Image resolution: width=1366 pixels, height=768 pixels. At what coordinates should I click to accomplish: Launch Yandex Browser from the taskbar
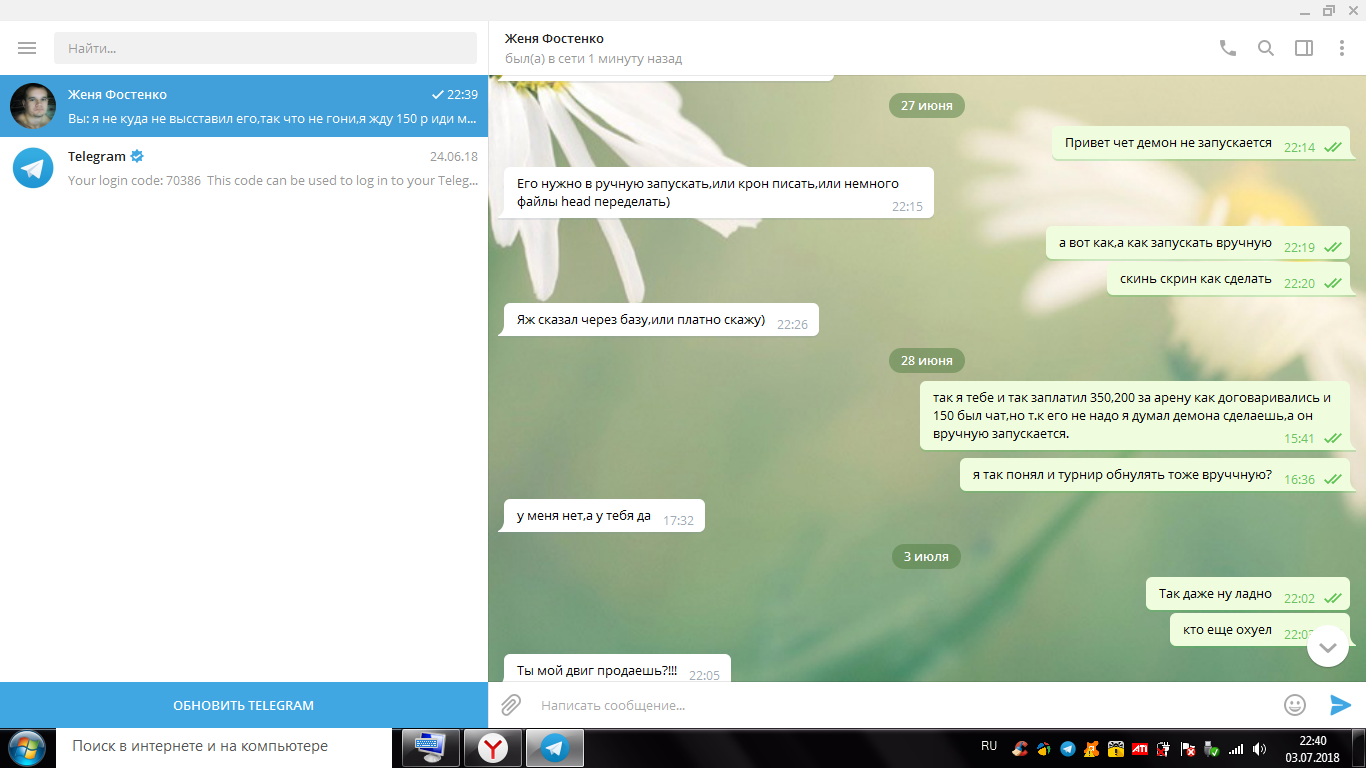click(x=492, y=747)
